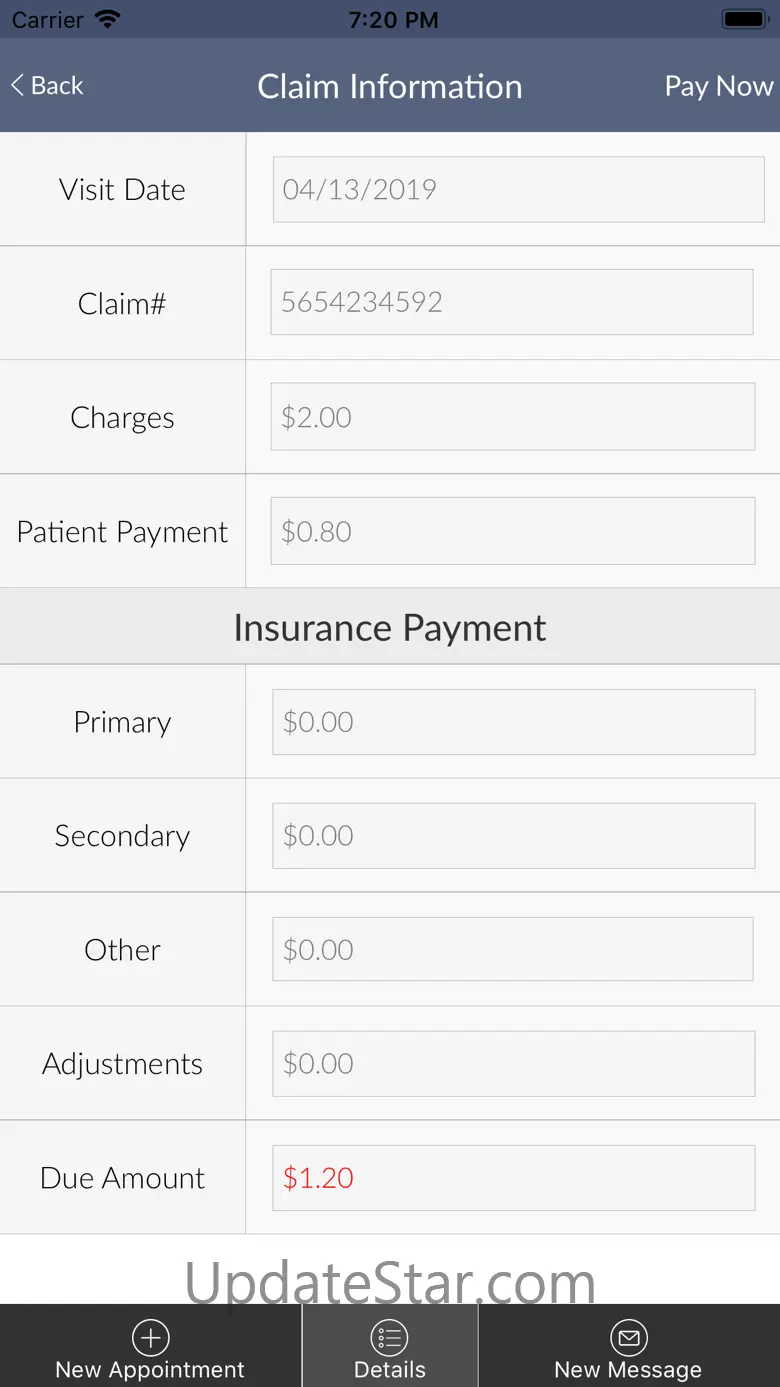Tap the battery indicator icon
780x1387 pixels.
pos(744,19)
